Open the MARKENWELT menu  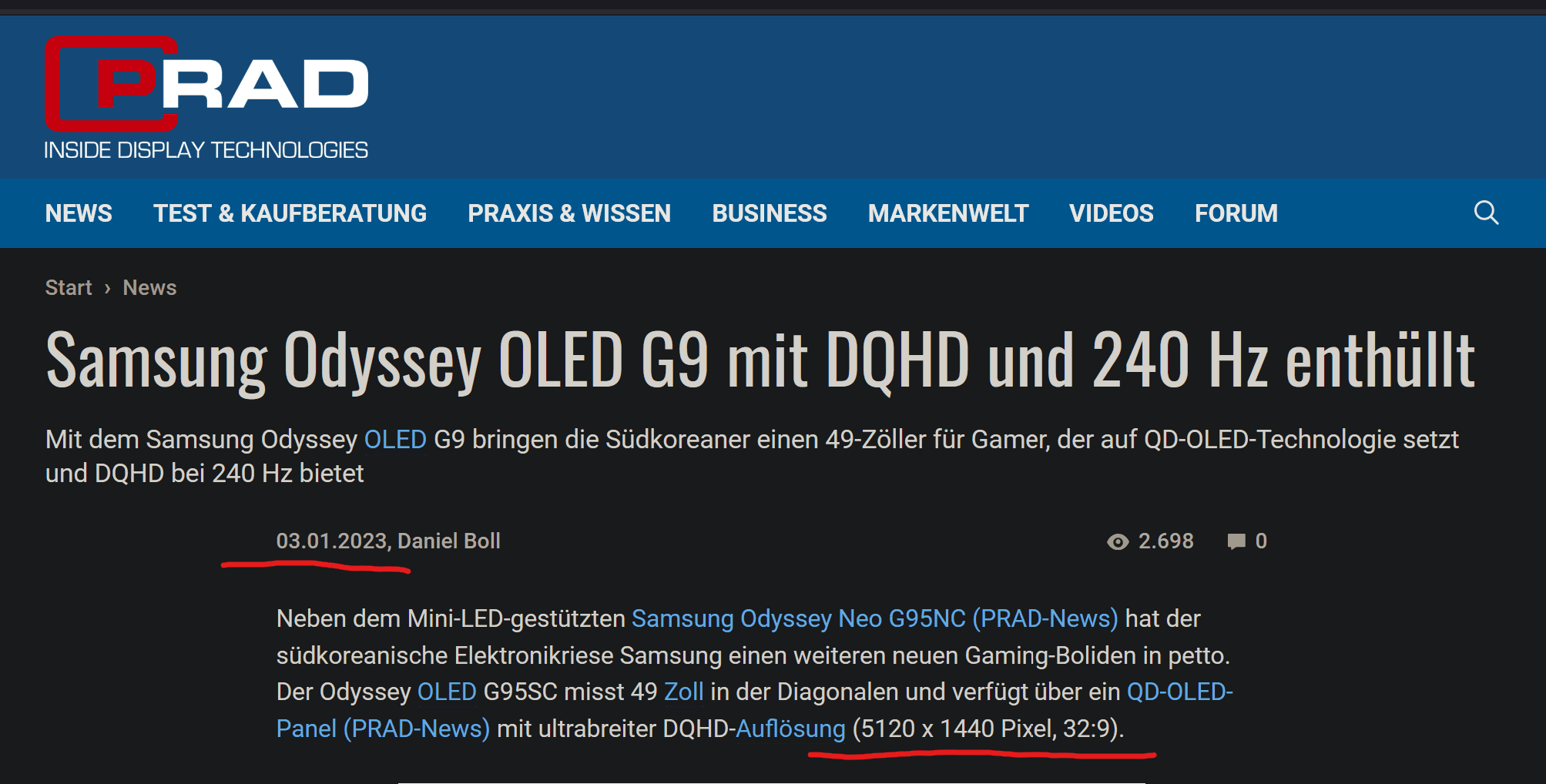click(948, 213)
